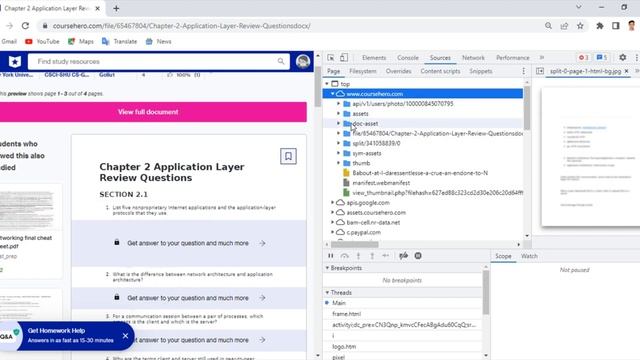The height and width of the screenshot is (360, 640).
Task: Open DevTools settings gear
Action: (622, 58)
